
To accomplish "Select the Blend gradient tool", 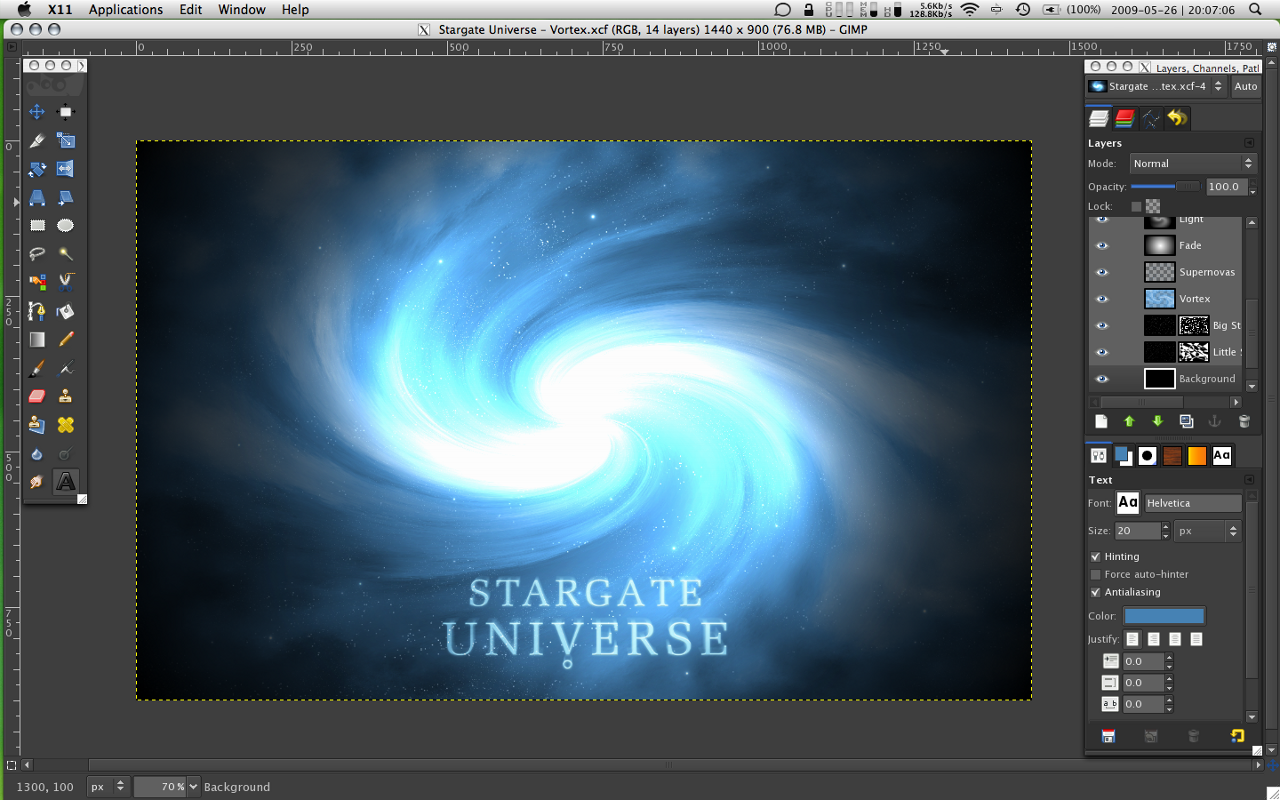I will 37,340.
